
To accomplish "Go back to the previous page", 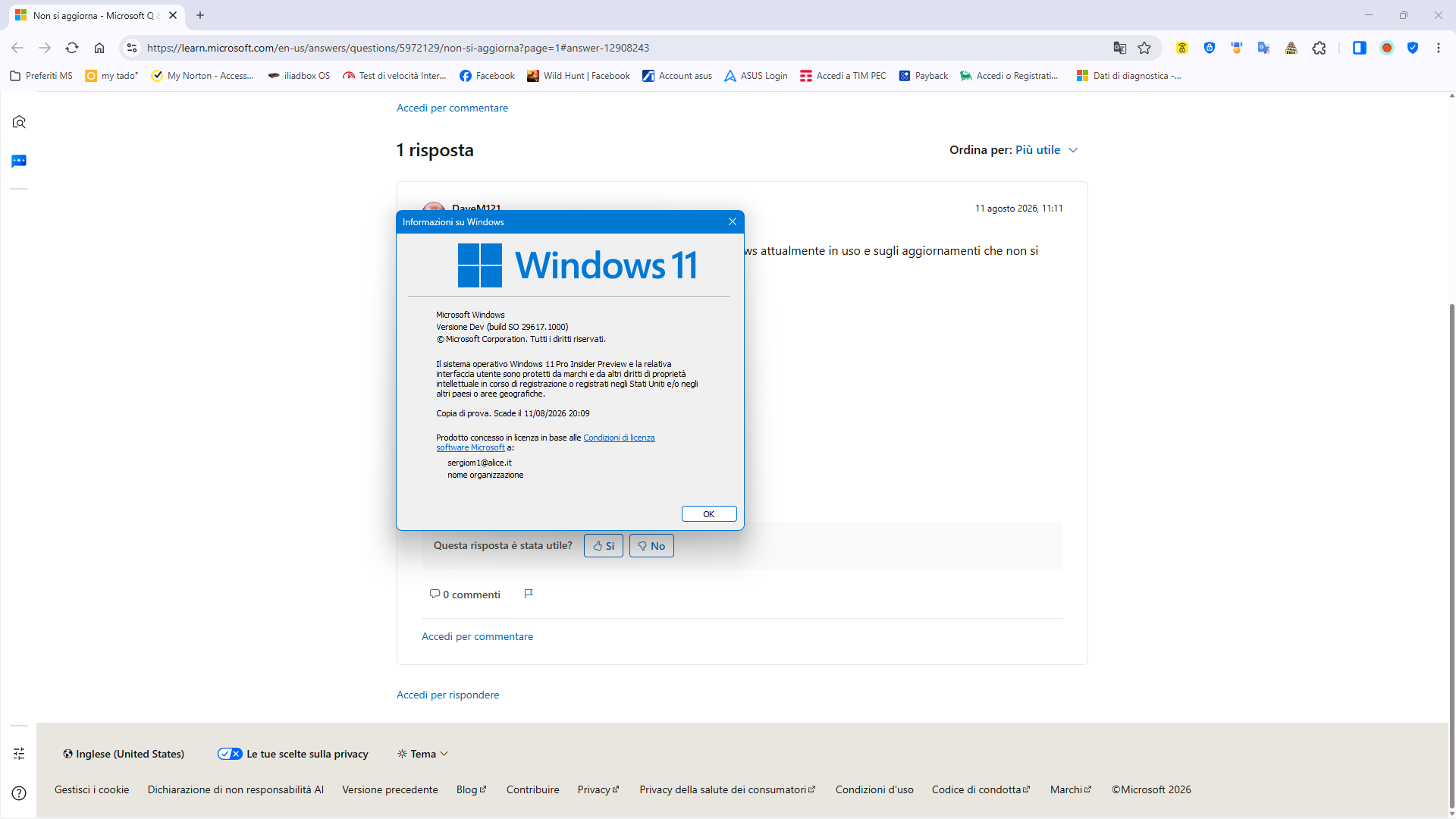I will [x=17, y=48].
